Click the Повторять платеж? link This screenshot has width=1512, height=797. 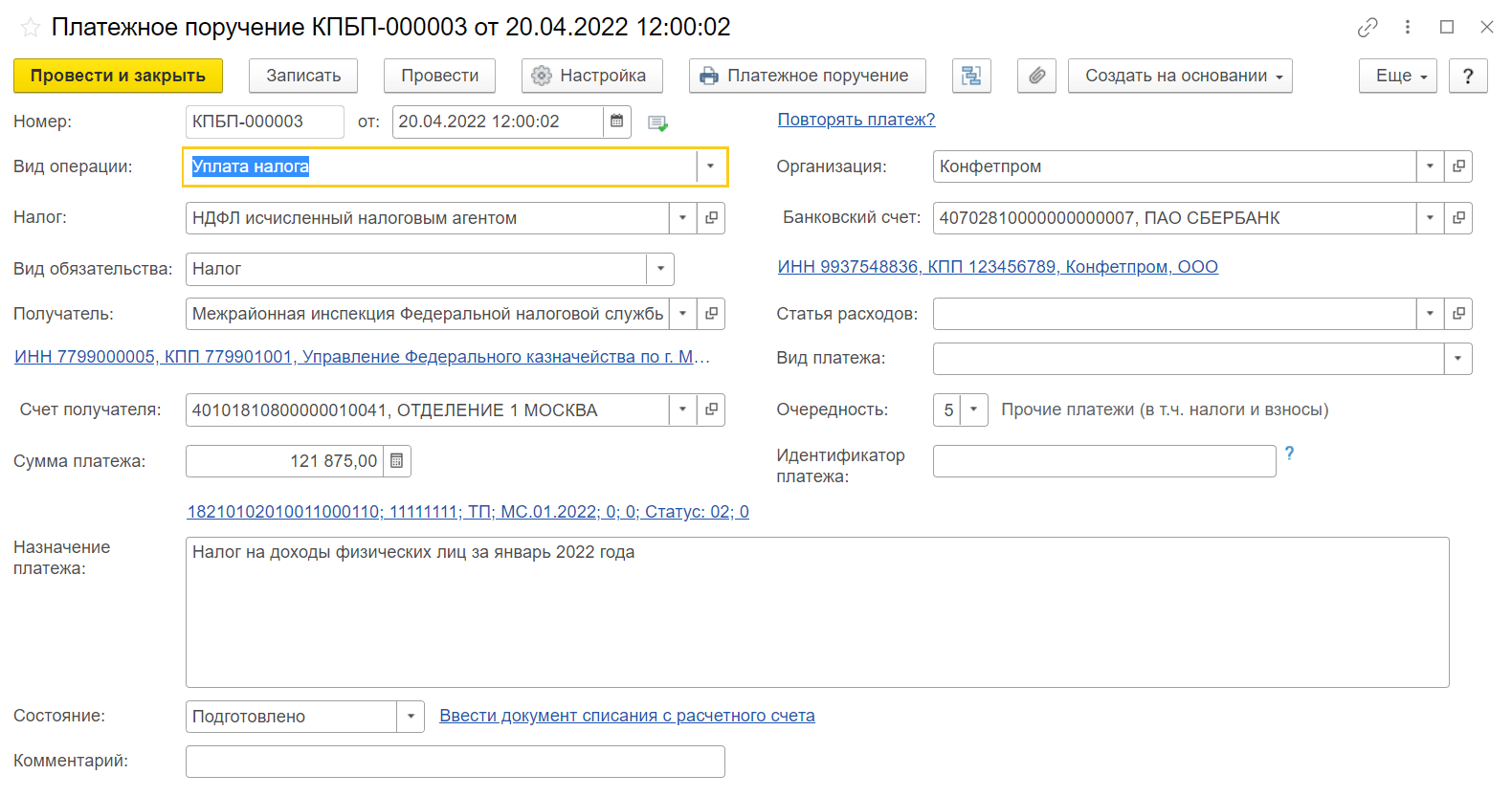point(856,120)
